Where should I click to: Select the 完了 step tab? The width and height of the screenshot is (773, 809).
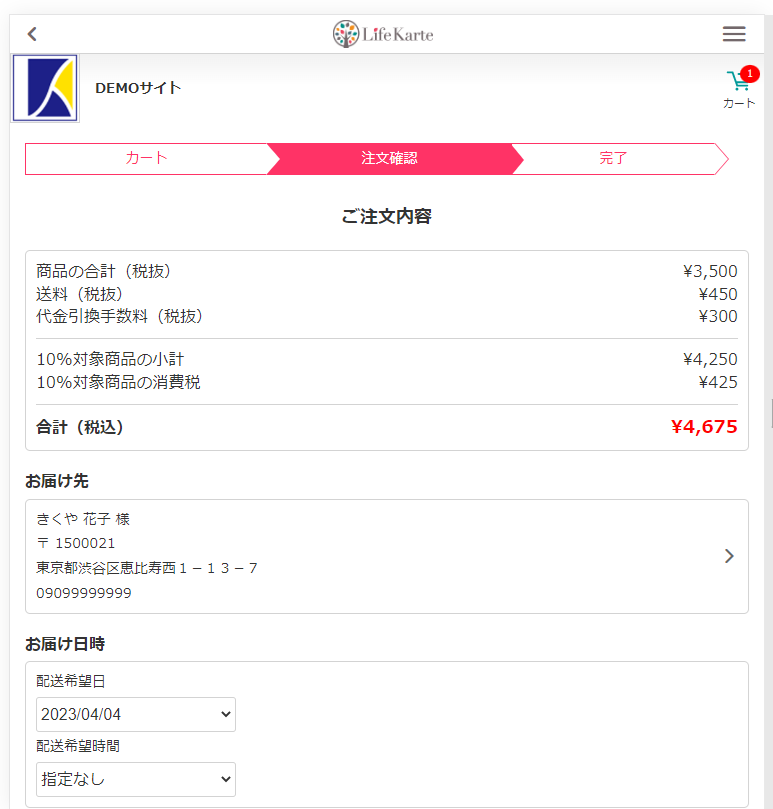coord(613,158)
